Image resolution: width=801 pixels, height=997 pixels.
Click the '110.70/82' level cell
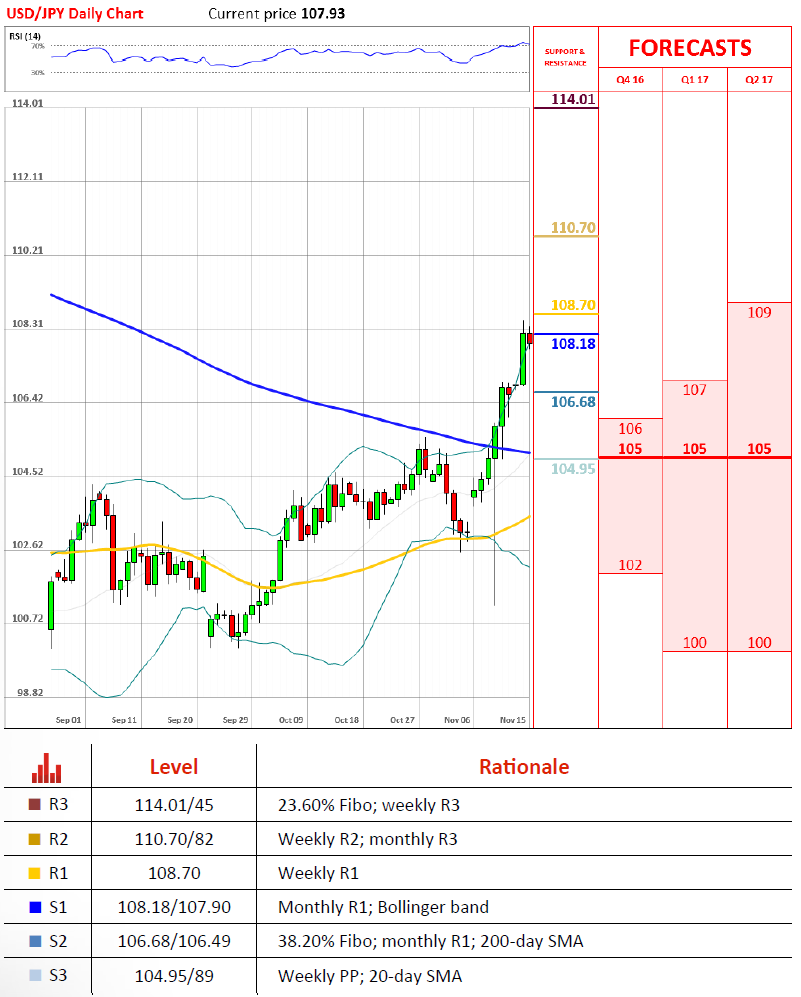(x=174, y=839)
